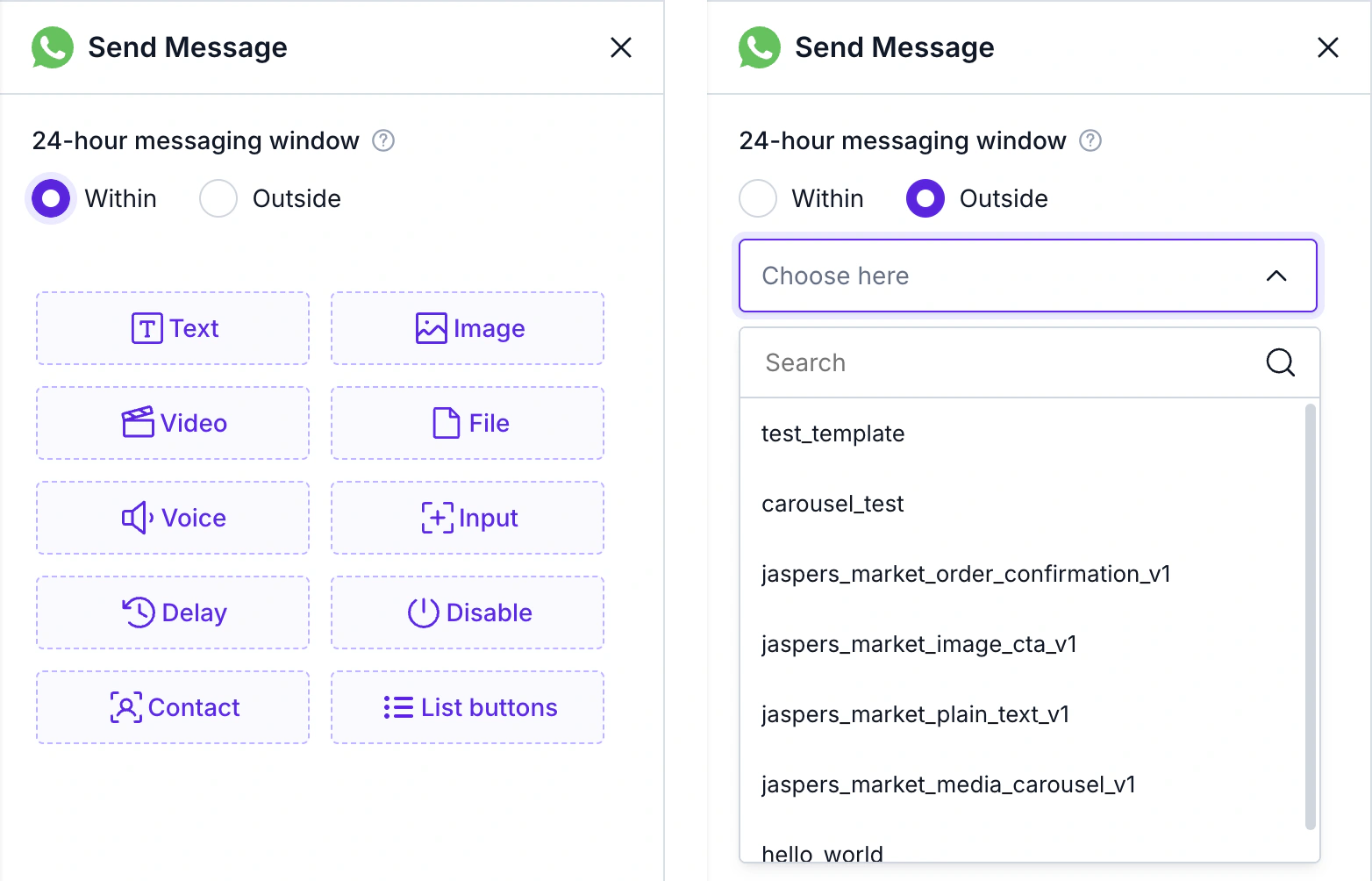Click the WhatsApp logo above the message-type buttons
Viewport: 1372px width, 881px height.
(53, 47)
